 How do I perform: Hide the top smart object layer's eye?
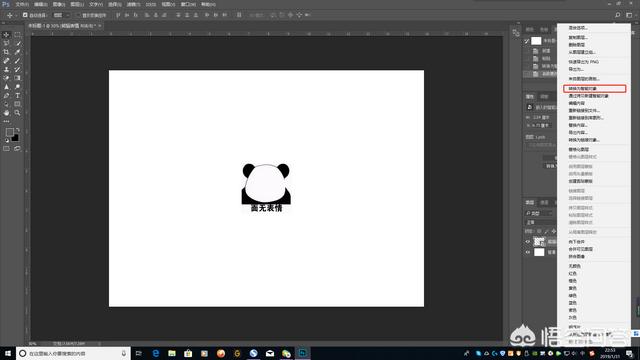pyautogui.click(x=527, y=242)
